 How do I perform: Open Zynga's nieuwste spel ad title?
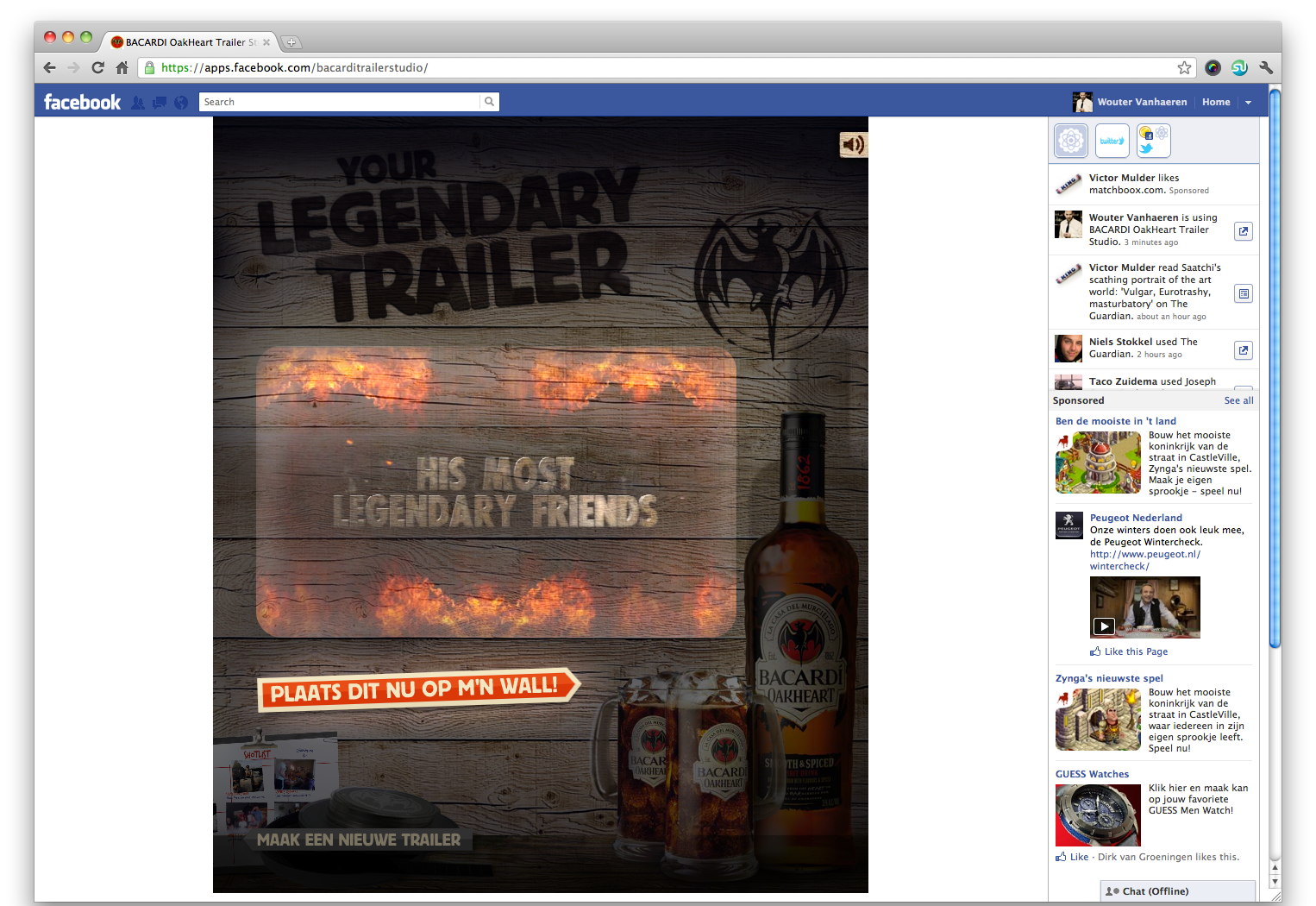pos(1109,678)
